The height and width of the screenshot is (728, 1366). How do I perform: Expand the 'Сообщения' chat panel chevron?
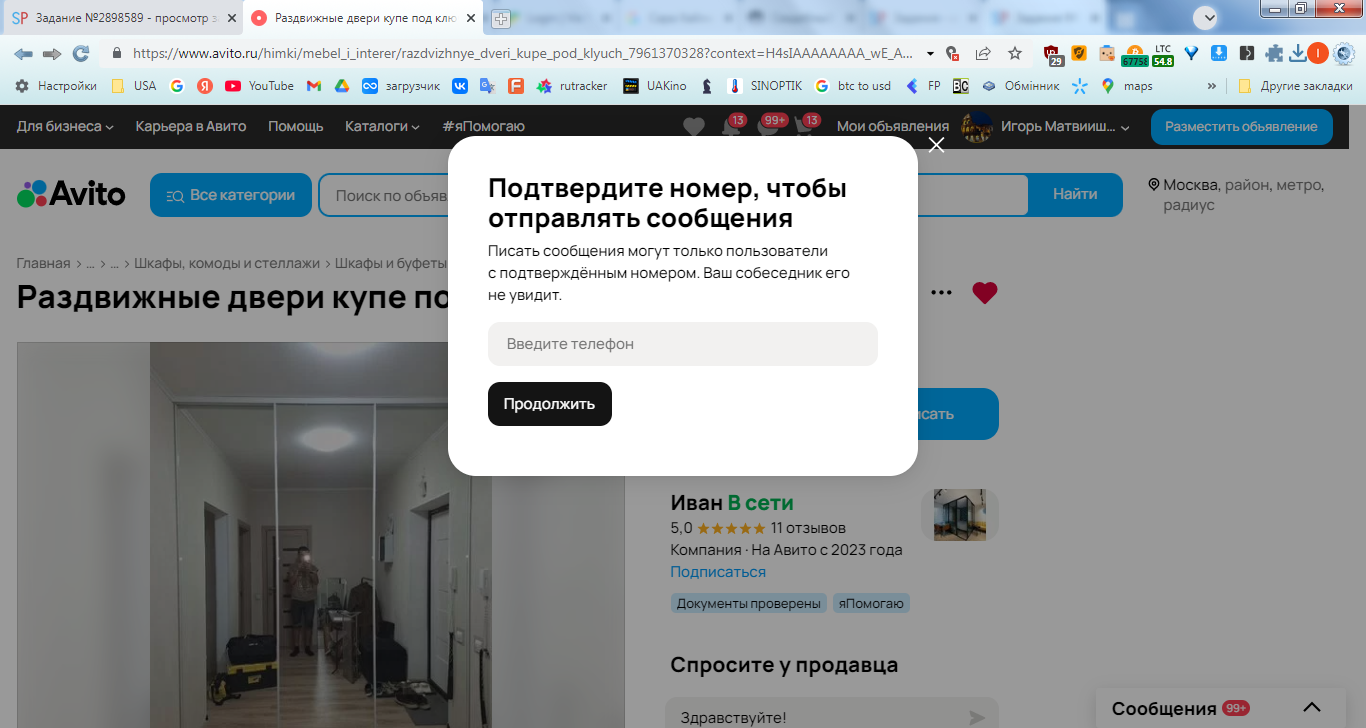(x=1312, y=708)
